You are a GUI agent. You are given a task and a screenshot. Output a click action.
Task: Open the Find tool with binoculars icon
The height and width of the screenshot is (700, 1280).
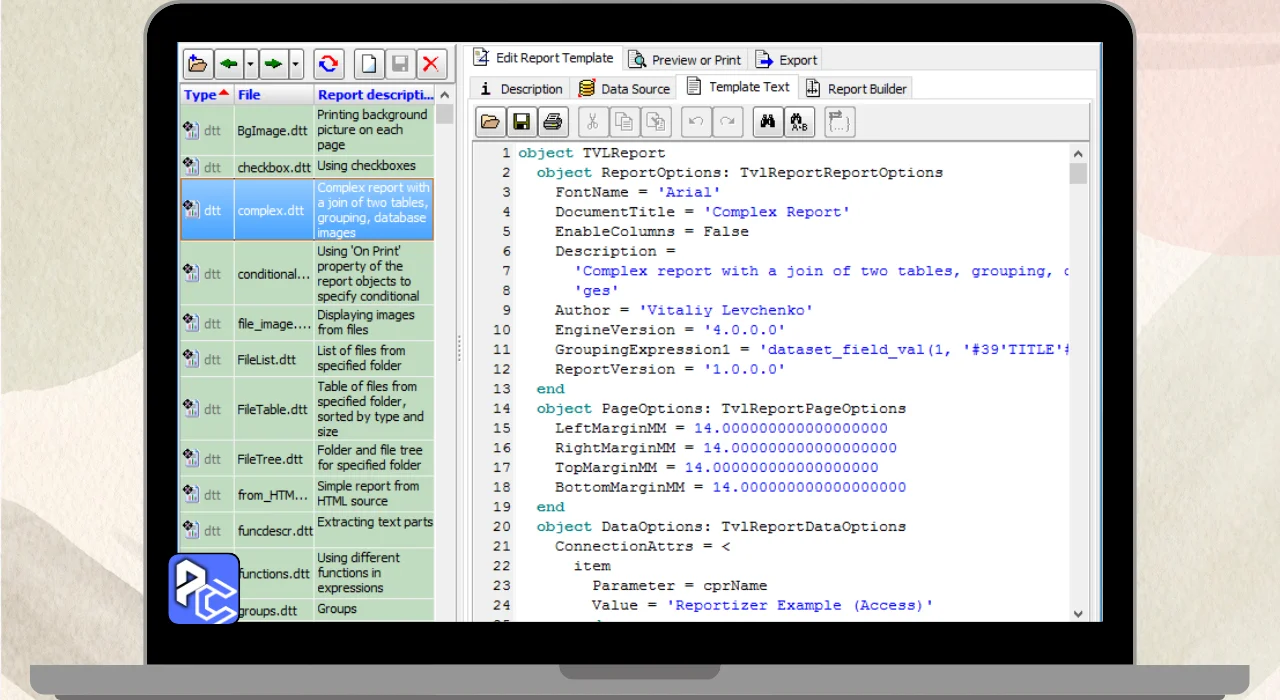[x=768, y=122]
